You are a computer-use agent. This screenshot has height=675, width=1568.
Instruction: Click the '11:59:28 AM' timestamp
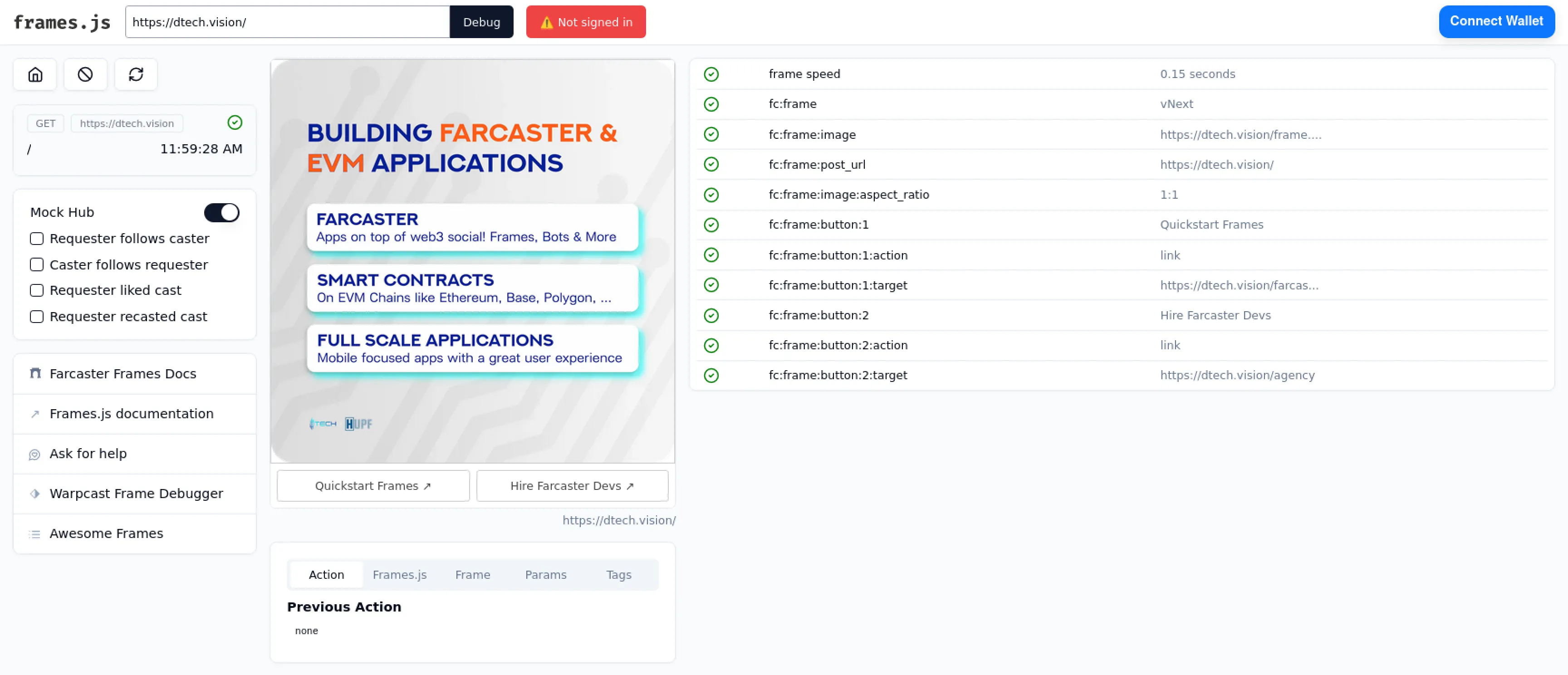(x=201, y=149)
